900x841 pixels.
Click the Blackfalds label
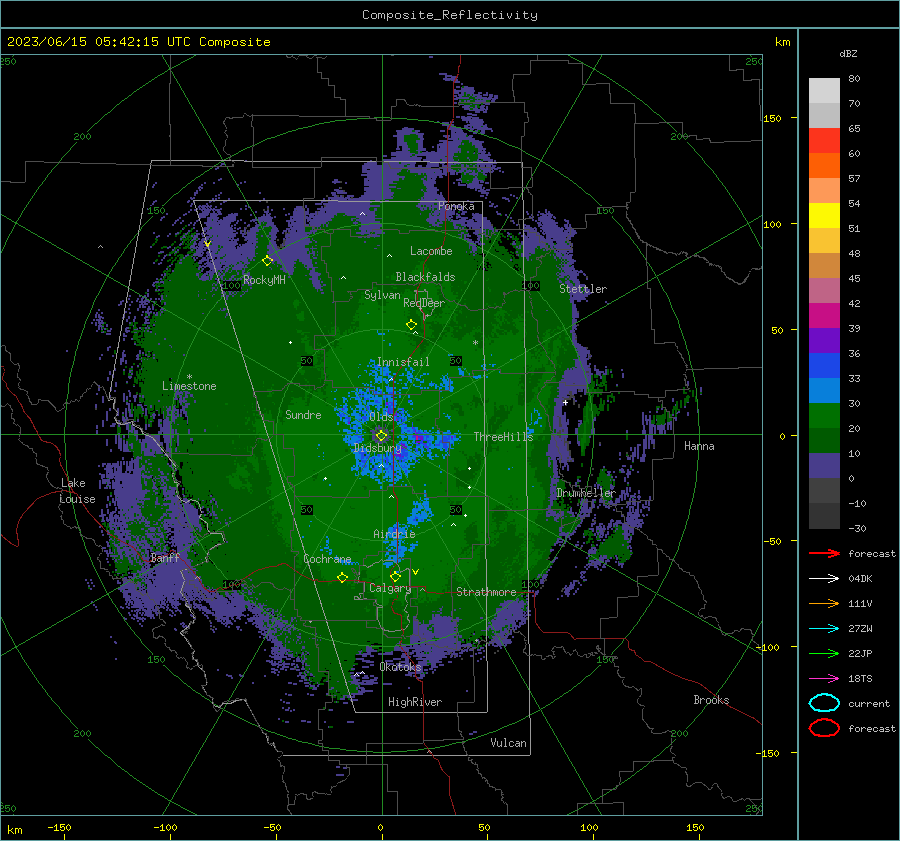(425, 277)
